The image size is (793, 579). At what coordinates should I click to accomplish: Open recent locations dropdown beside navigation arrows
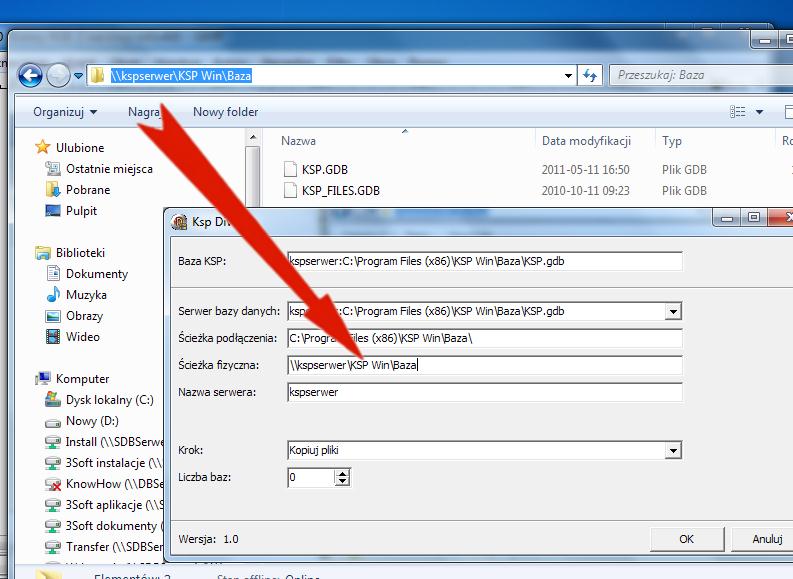click(78, 76)
